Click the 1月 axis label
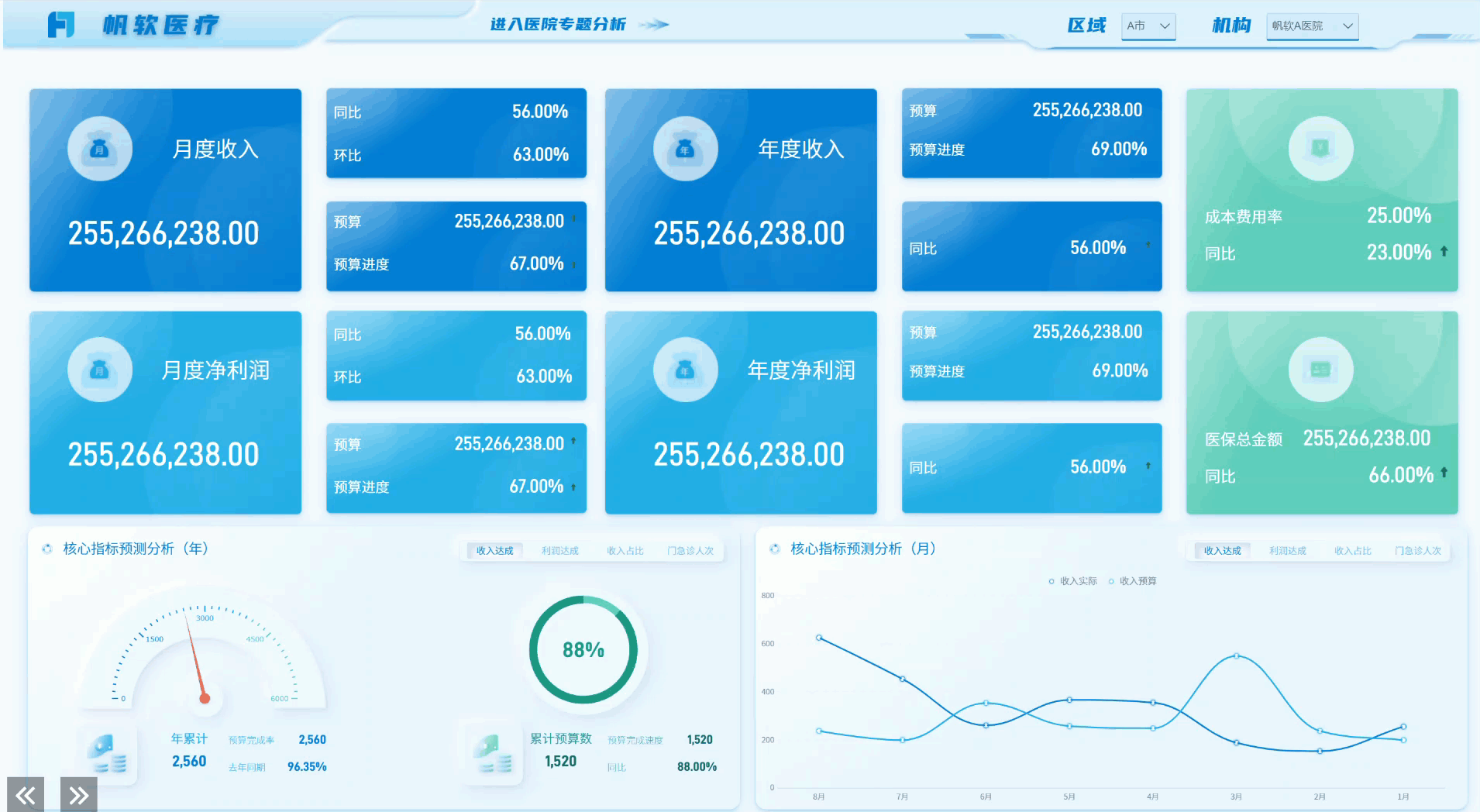This screenshot has height=812, width=1480. (x=1403, y=797)
